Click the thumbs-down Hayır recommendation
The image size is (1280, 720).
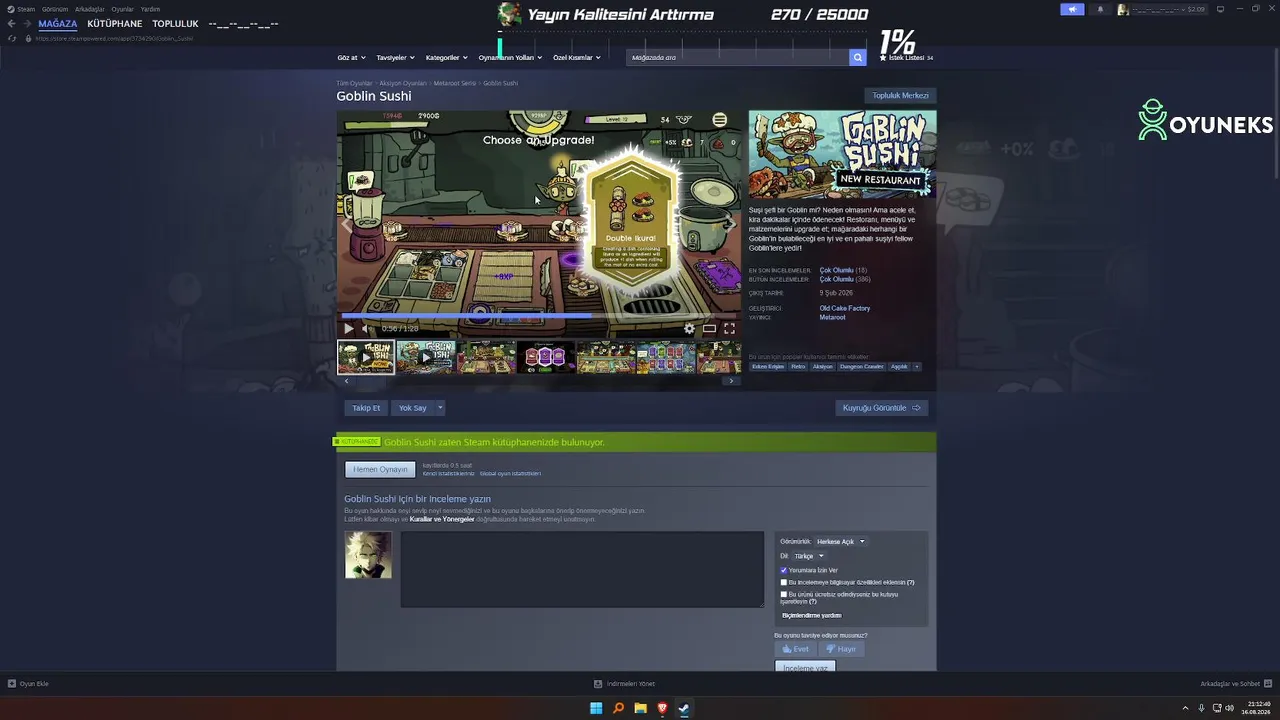tap(841, 649)
